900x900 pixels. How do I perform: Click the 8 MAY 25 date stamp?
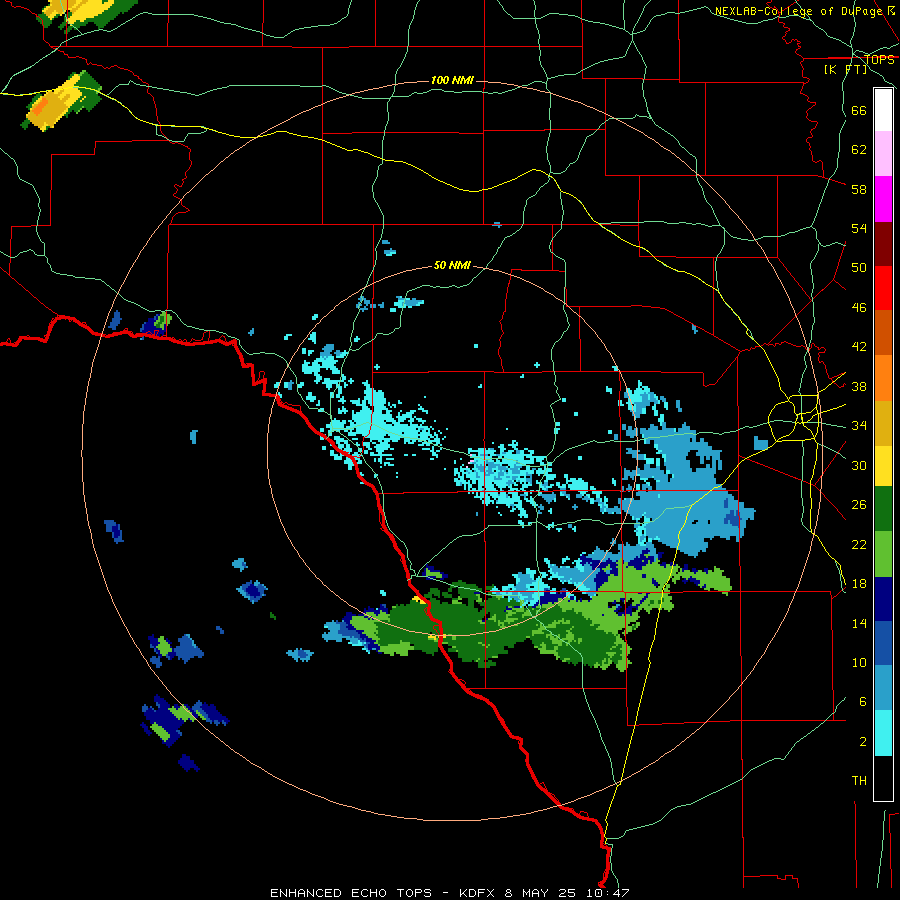[540, 893]
